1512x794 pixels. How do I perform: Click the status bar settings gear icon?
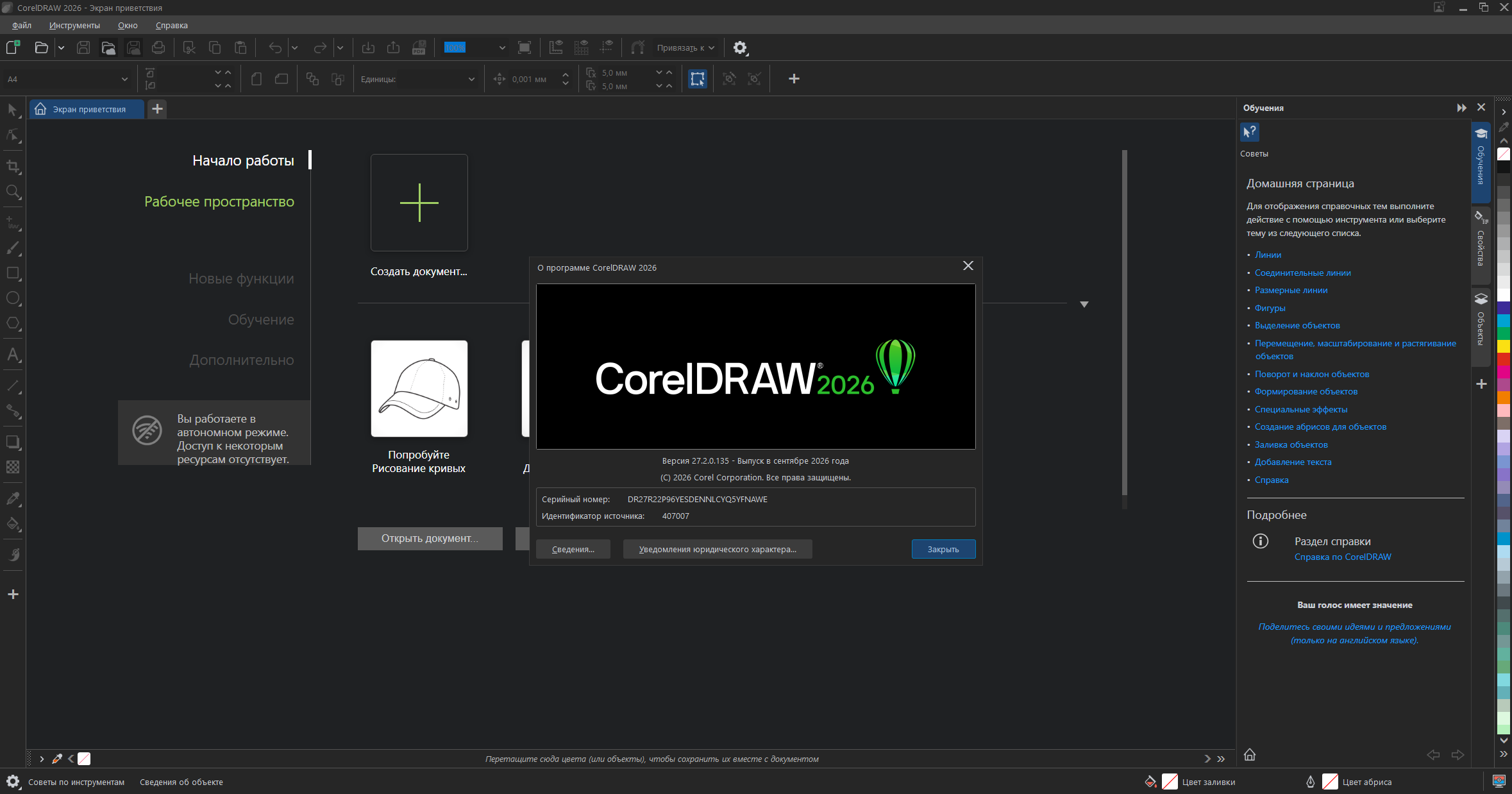13,782
